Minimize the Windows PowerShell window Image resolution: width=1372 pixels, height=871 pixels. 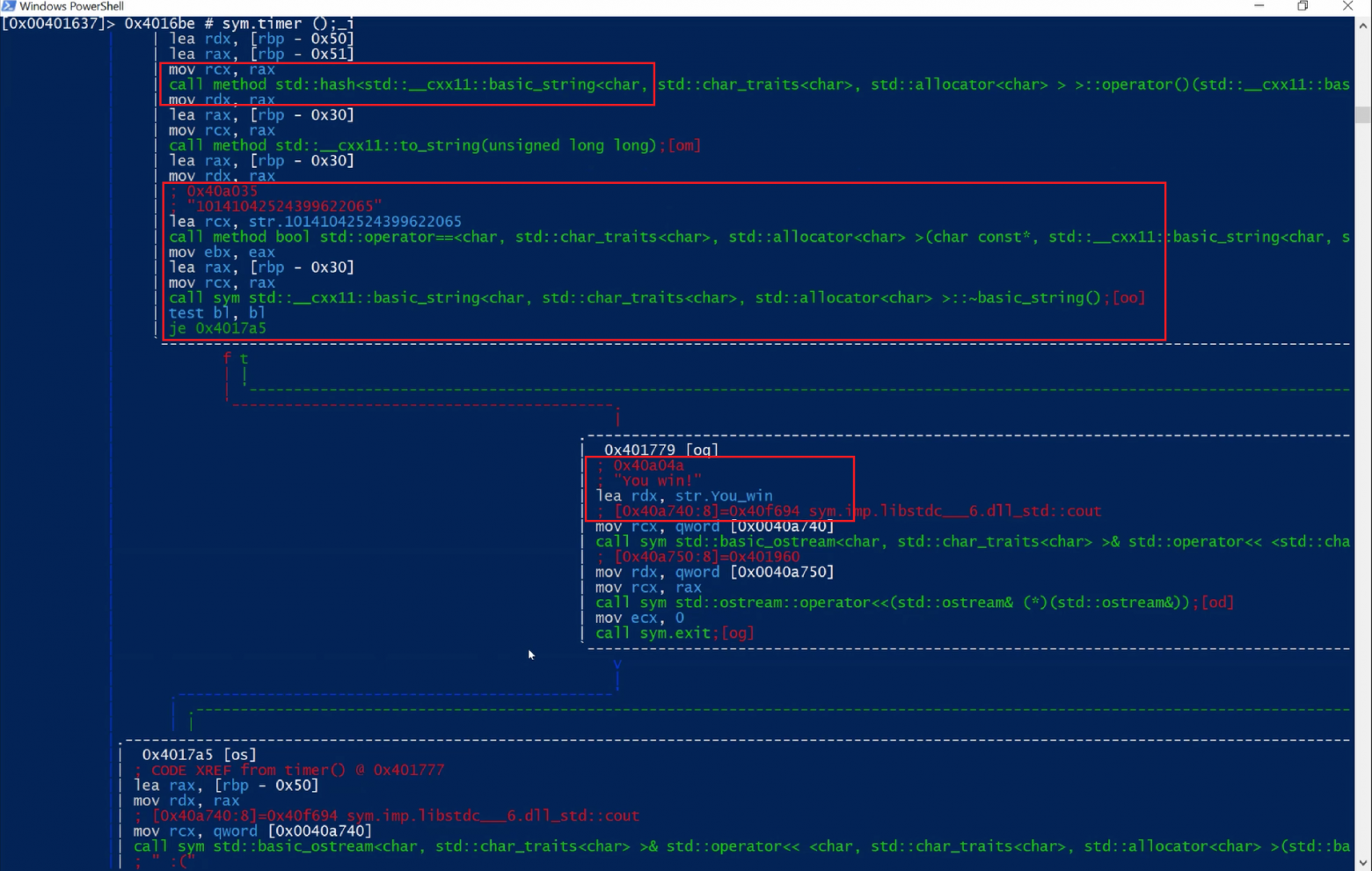[1259, 6]
